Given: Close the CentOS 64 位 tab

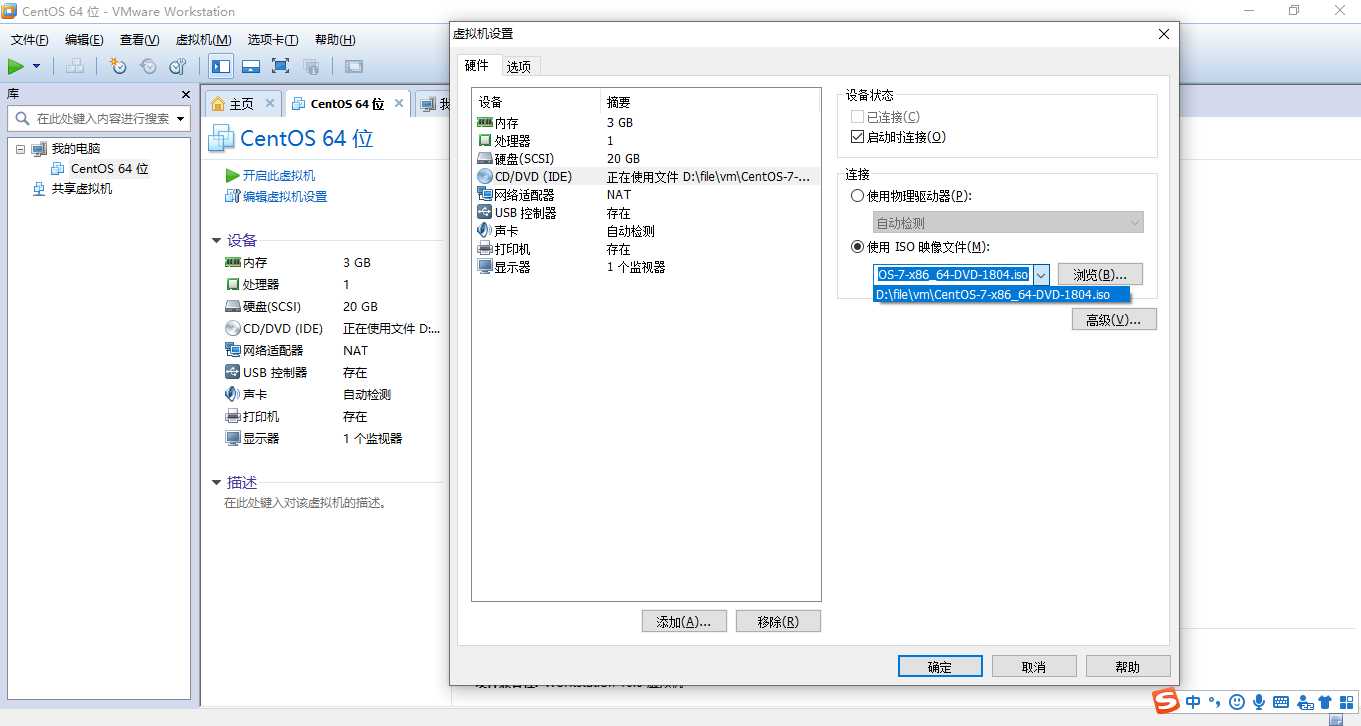Looking at the screenshot, I should point(399,103).
